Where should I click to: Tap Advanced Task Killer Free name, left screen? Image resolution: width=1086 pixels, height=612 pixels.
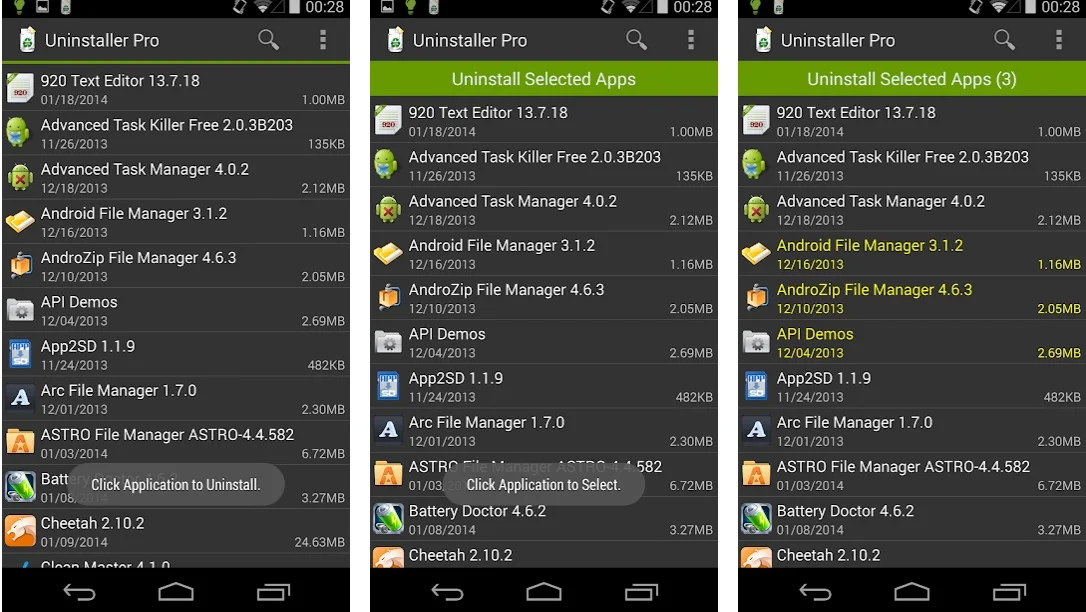tap(166, 125)
